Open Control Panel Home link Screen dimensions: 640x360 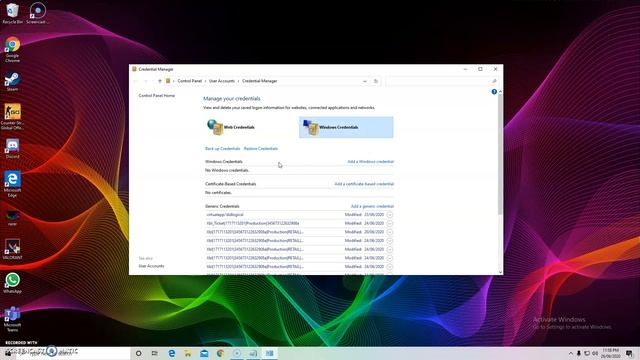click(x=157, y=96)
